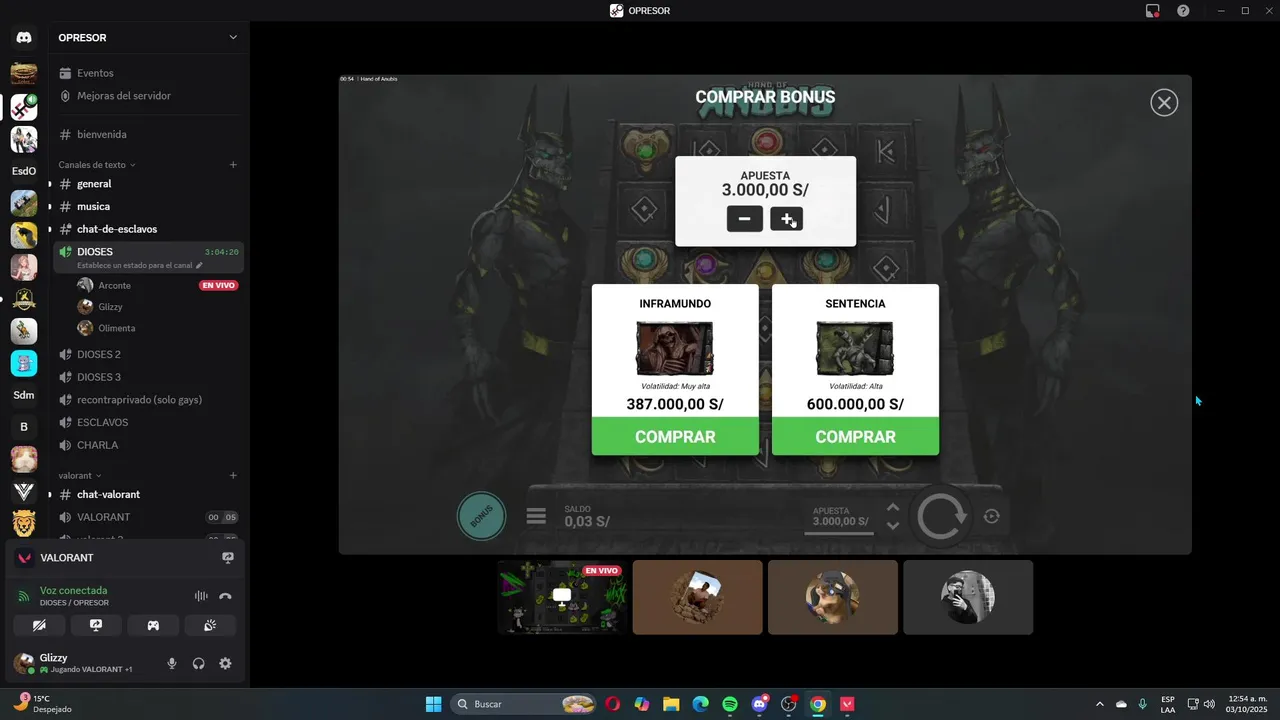
Task: Lower the bet with the down chevron
Action: click(893, 525)
